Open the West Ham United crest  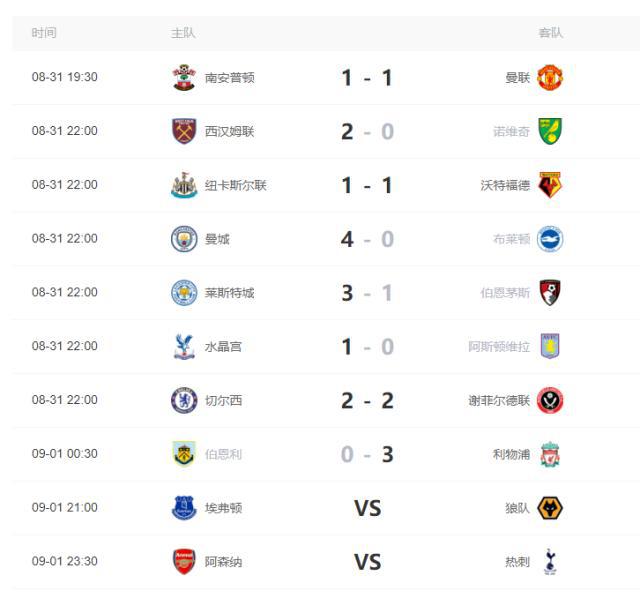[x=184, y=131]
